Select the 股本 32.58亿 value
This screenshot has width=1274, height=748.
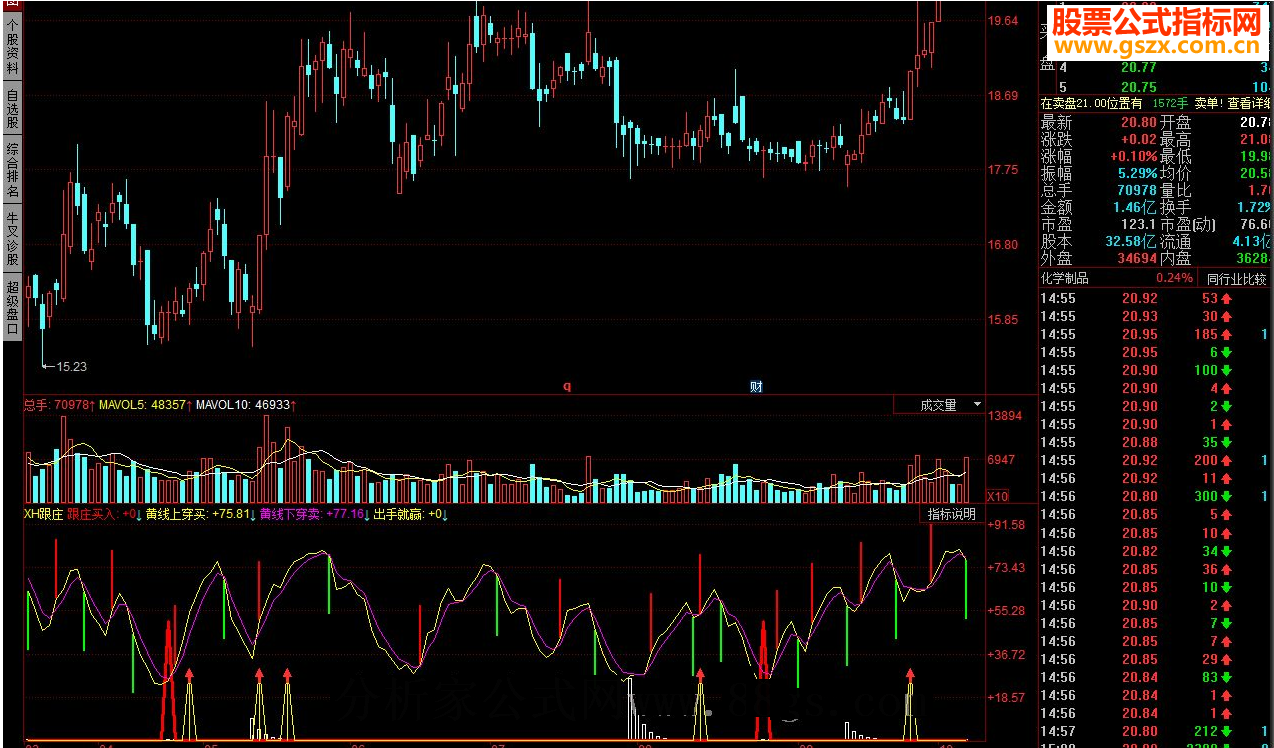coord(1132,241)
